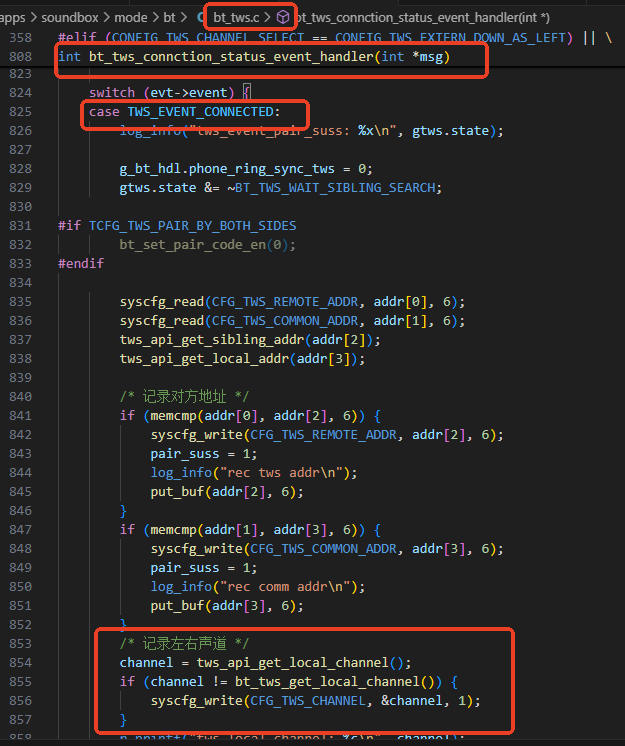Click the C file icon before bt_tws.c
The image size is (625, 746).
[x=201, y=18]
